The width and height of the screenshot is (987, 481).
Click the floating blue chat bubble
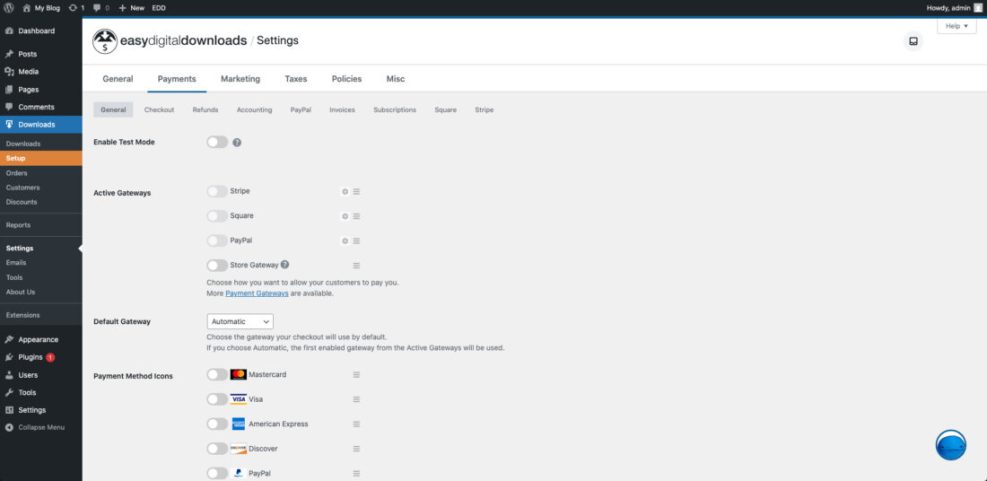[950, 445]
